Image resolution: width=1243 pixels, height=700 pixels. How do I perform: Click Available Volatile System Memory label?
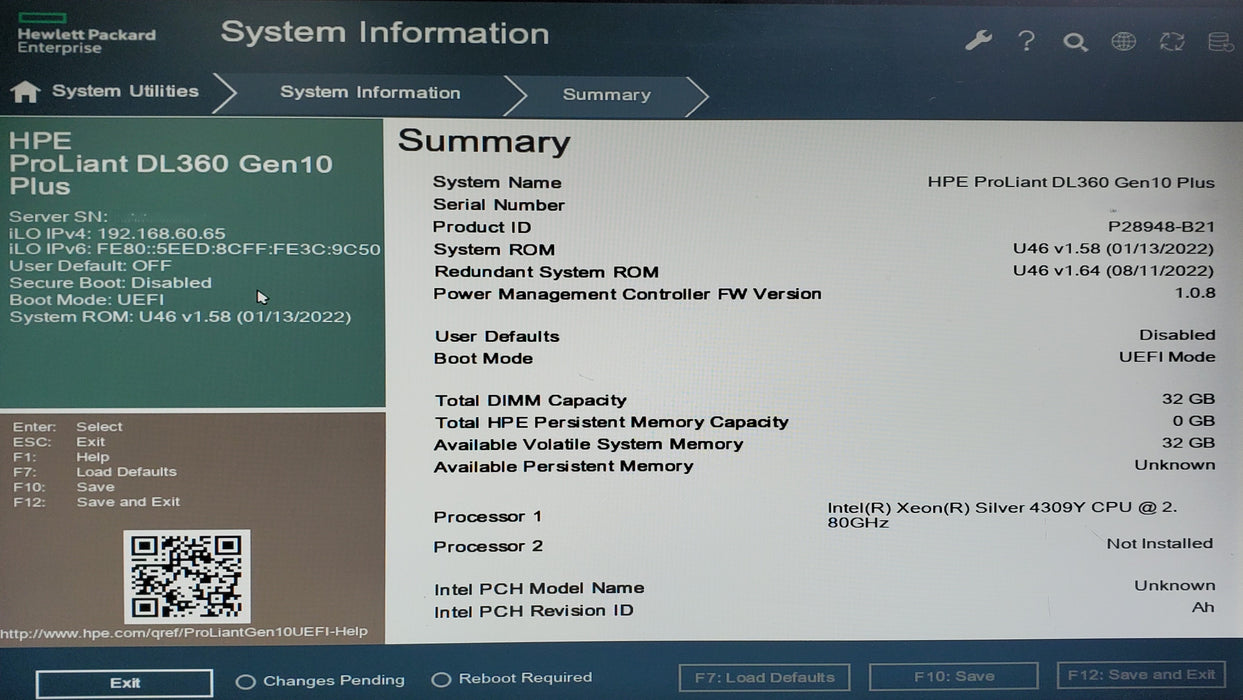[588, 444]
